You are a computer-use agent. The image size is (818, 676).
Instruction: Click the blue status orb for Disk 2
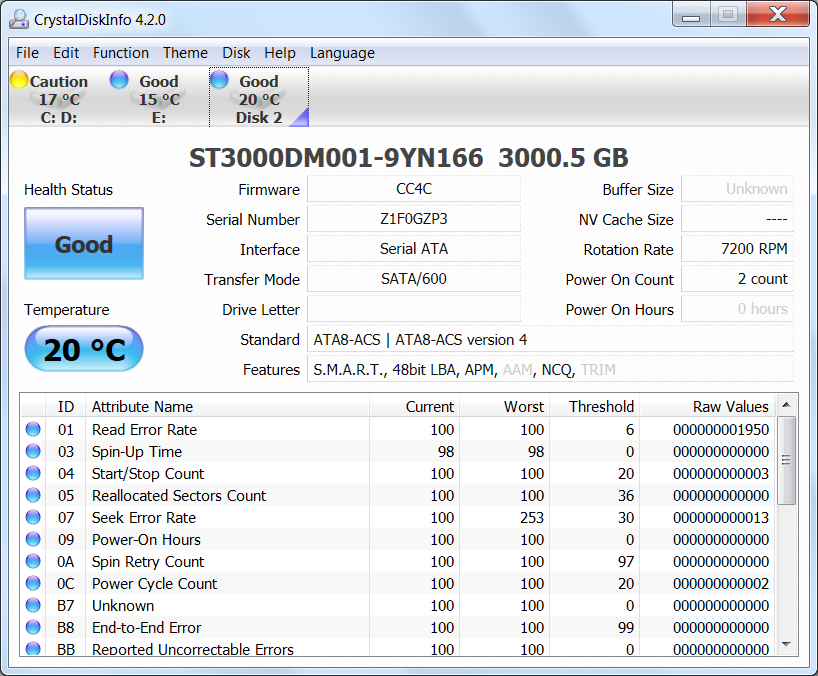[x=220, y=80]
